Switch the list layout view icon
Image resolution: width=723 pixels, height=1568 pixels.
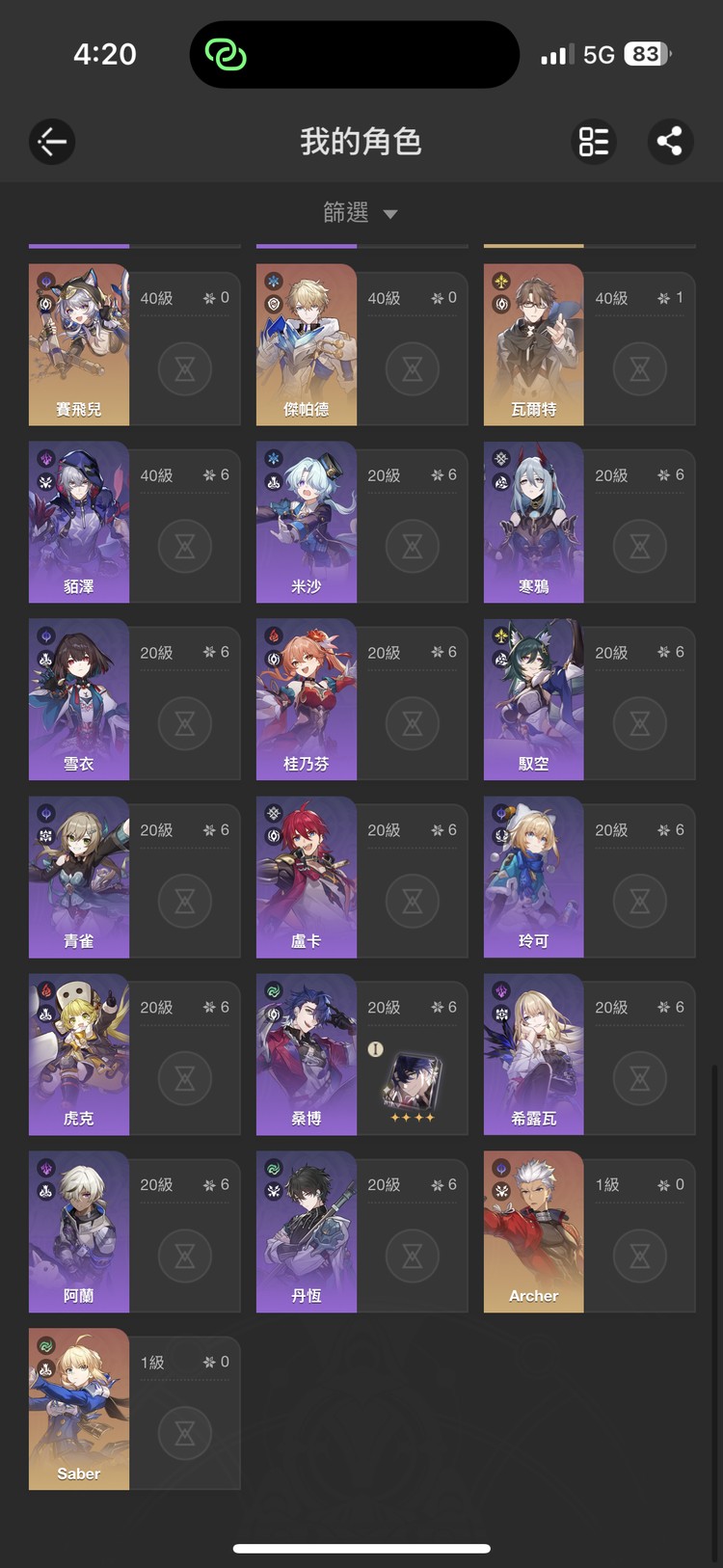594,142
